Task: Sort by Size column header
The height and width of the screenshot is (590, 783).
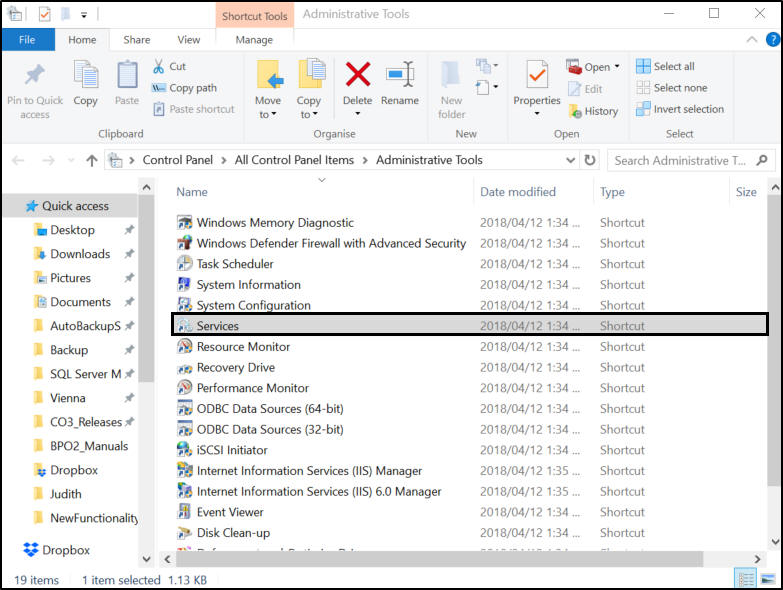Action: coord(746,192)
